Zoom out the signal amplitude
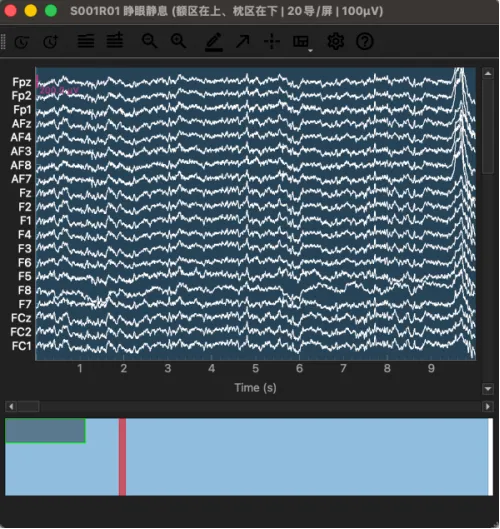This screenshot has width=500, height=529. pyautogui.click(x=149, y=41)
